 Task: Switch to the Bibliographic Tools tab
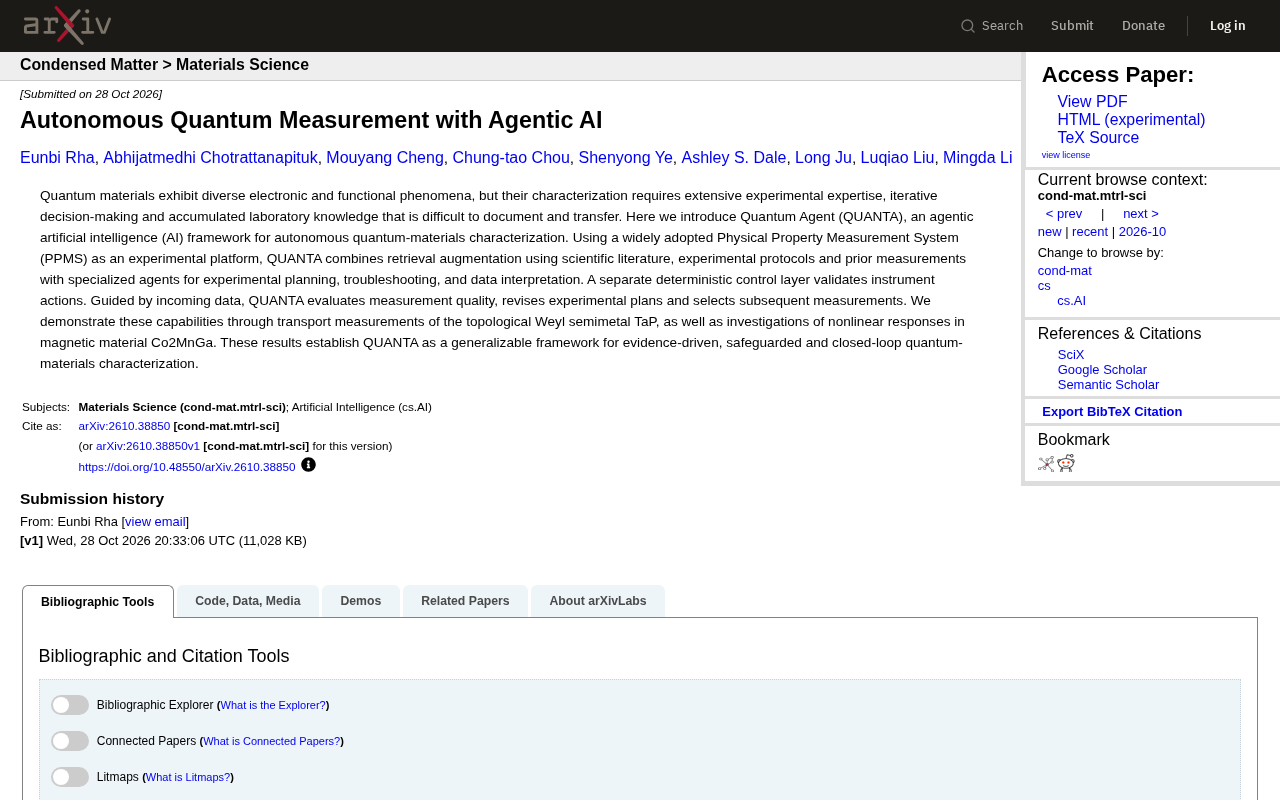click(98, 602)
